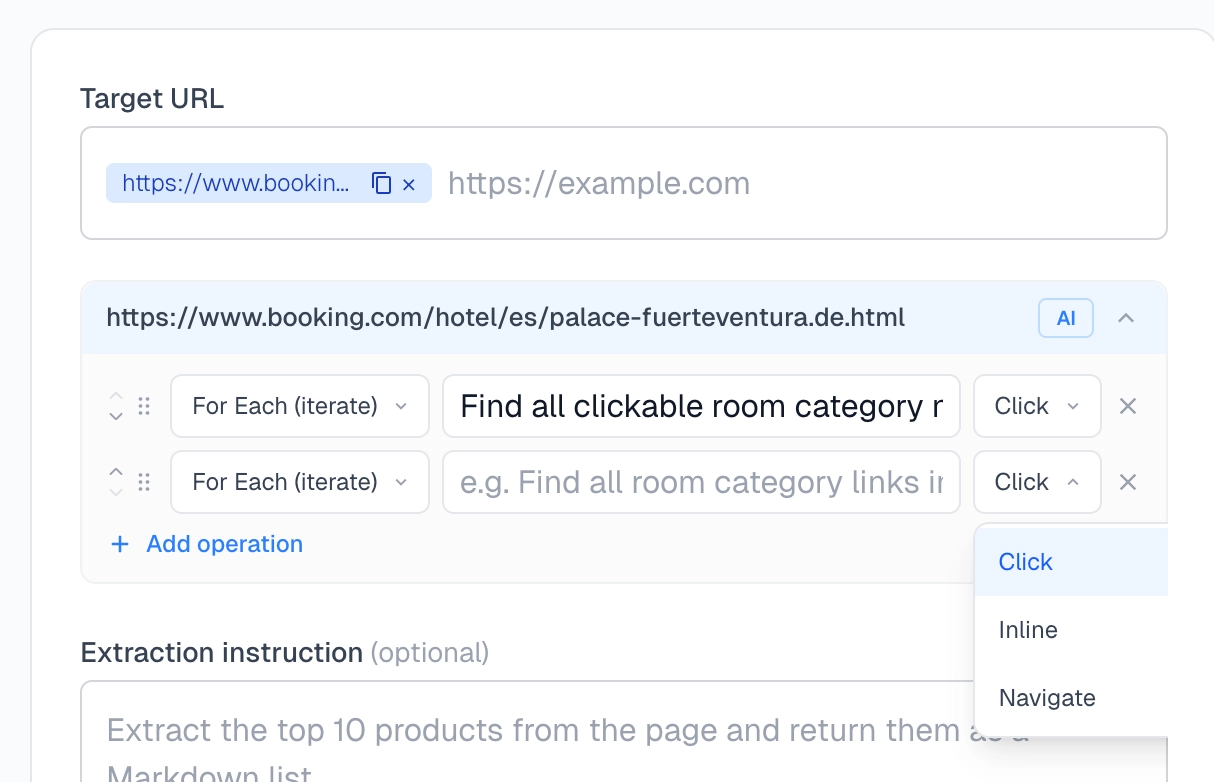The image size is (1214, 782).
Task: Grab the second operation's drag handle
Action: pyautogui.click(x=144, y=482)
